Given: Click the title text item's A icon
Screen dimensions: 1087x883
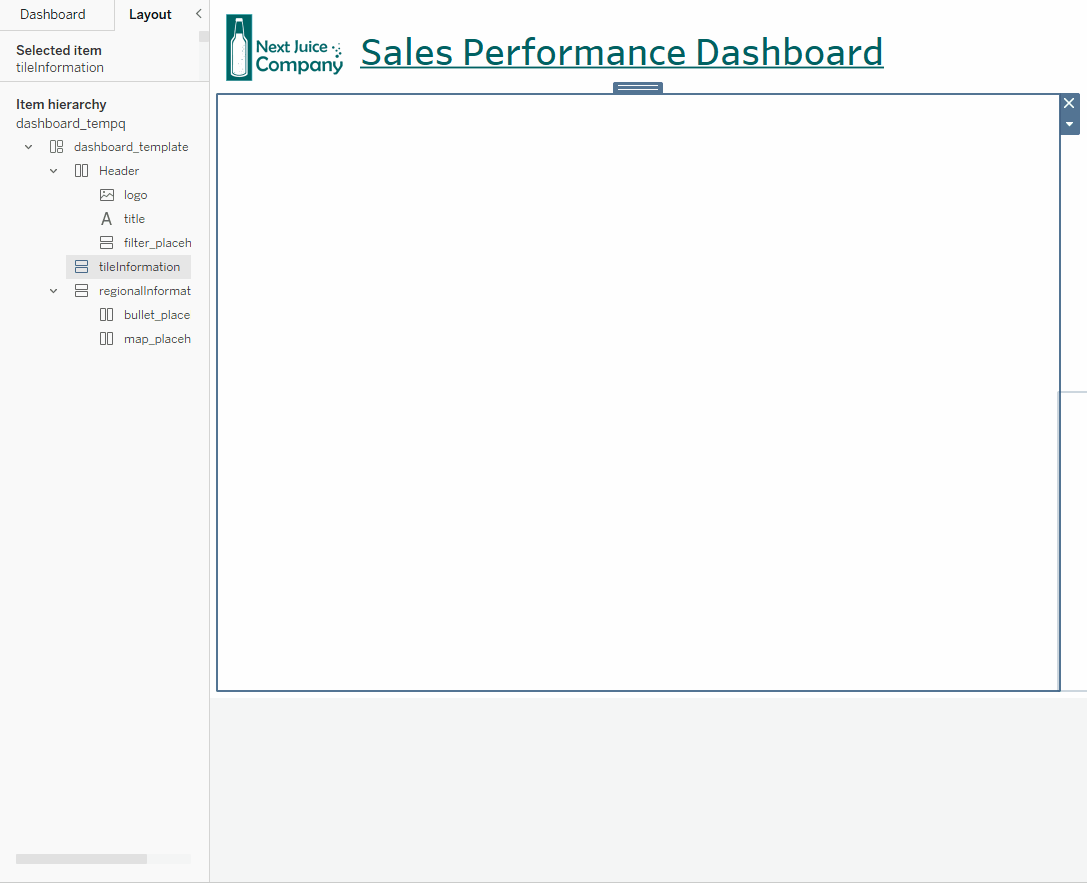Looking at the screenshot, I should click(x=106, y=218).
